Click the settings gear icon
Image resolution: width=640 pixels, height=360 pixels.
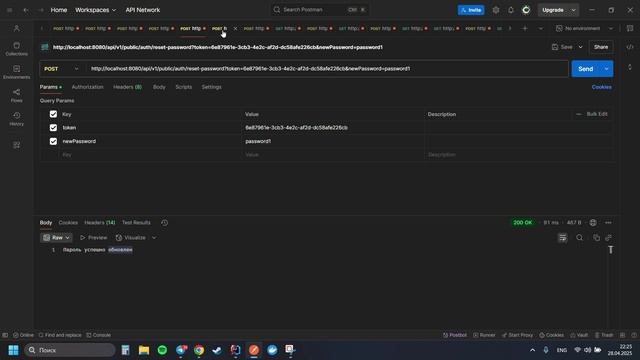(x=496, y=10)
